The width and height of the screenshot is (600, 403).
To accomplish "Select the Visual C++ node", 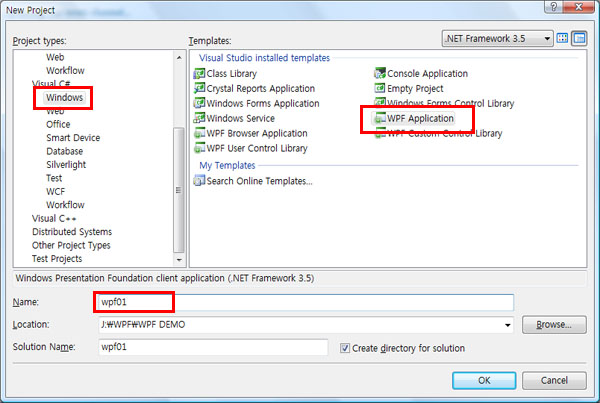I will click(x=54, y=219).
